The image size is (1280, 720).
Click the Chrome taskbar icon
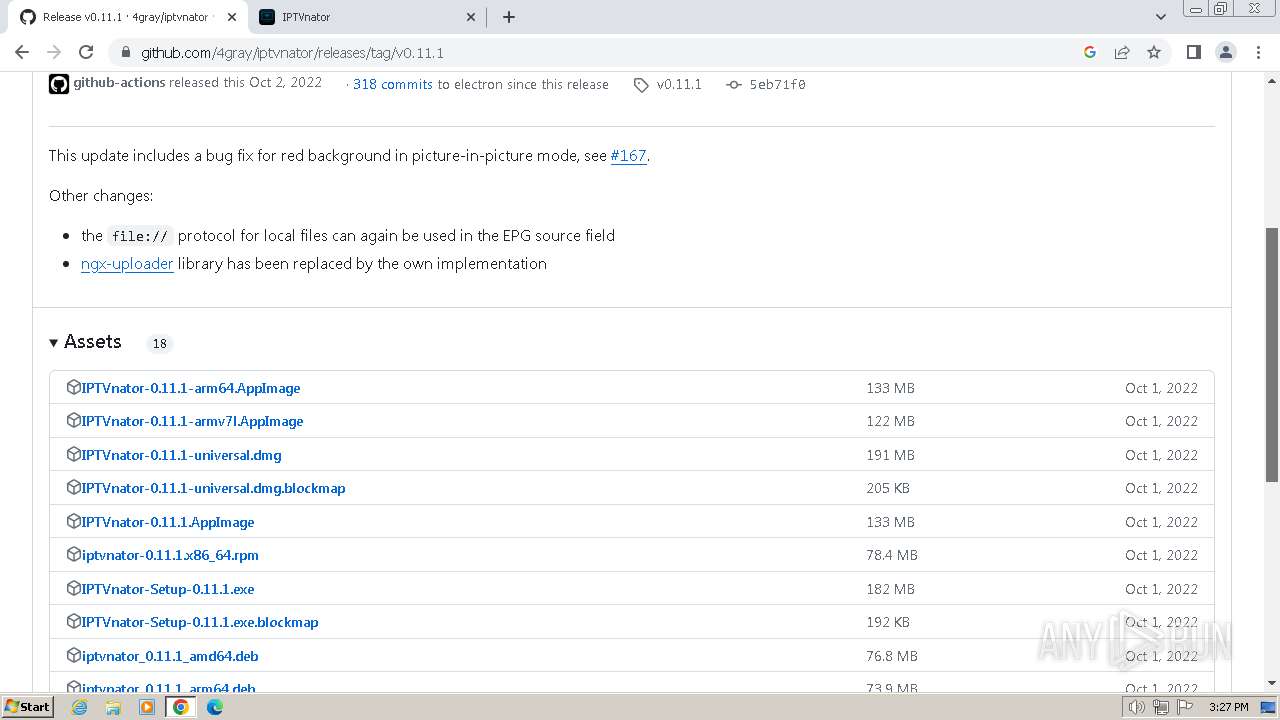coord(181,707)
